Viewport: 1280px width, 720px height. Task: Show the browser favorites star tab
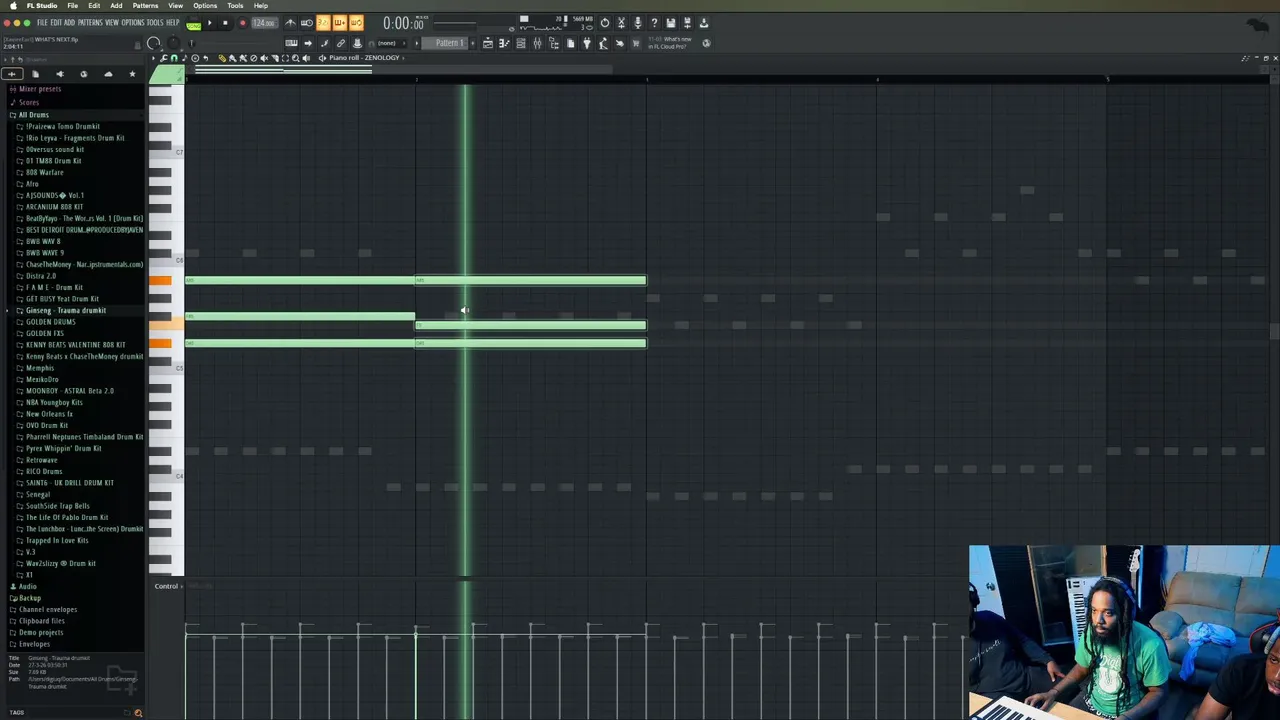point(132,74)
